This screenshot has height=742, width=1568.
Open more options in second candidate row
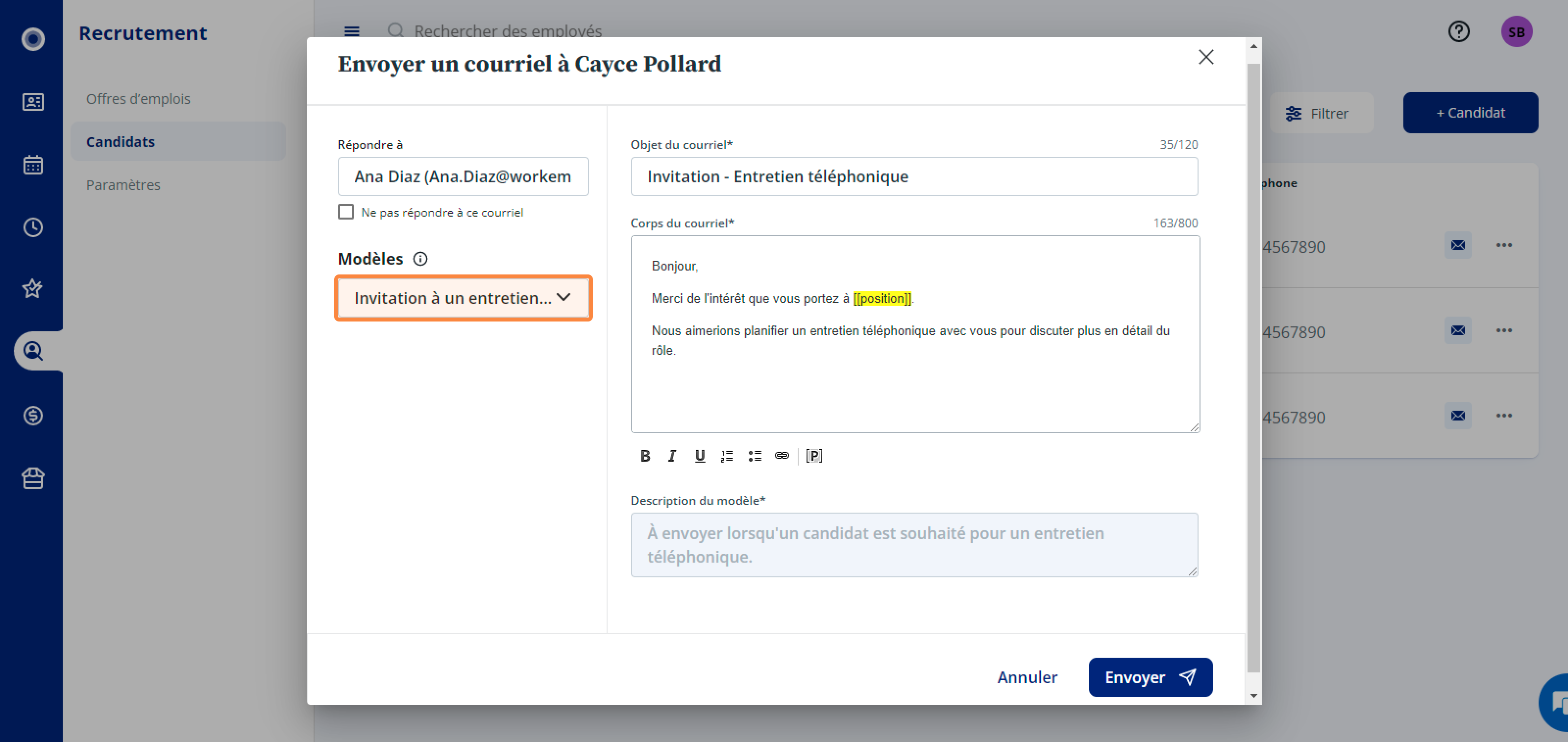(x=1504, y=330)
